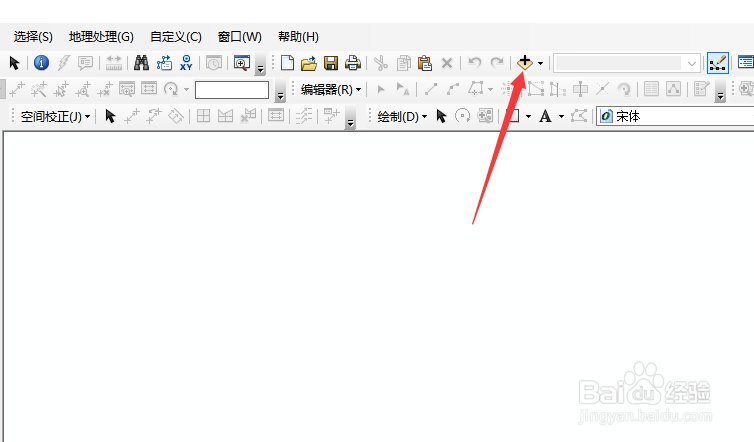Viewport: 754px width, 442px height.
Task: Save the map with the floppy icon
Action: click(x=331, y=63)
